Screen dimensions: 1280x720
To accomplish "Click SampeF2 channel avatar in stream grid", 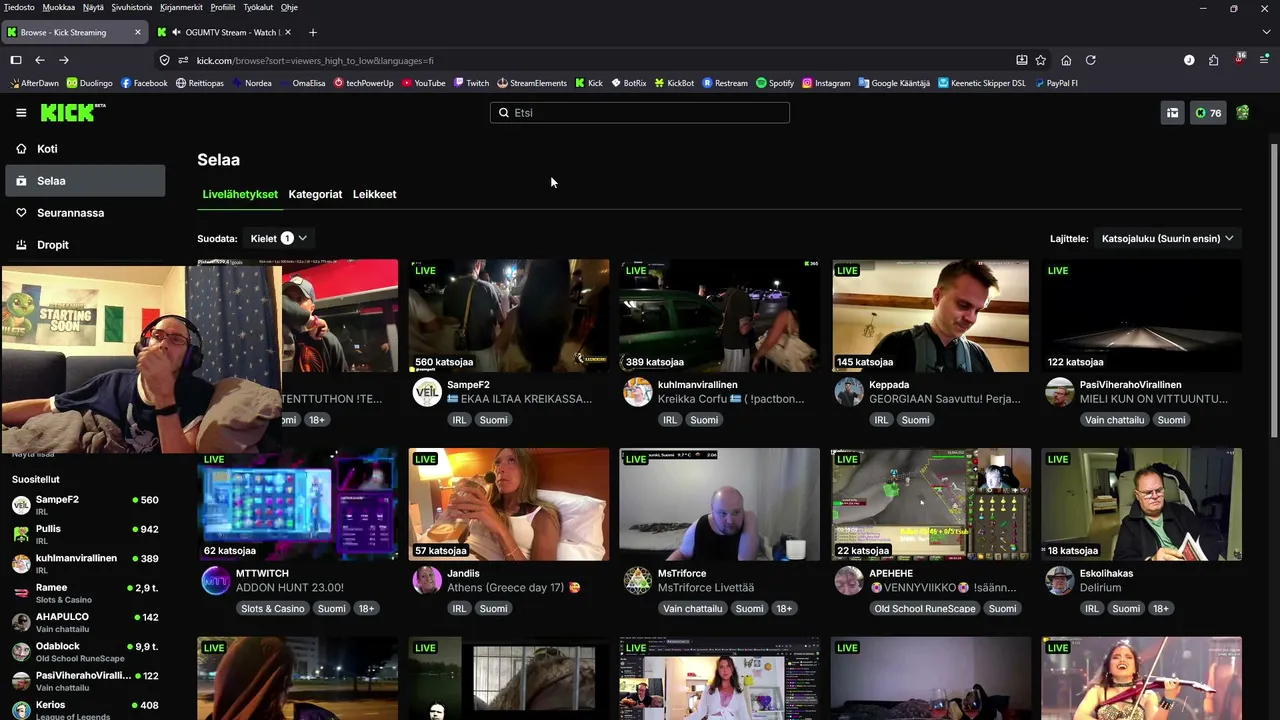I will (427, 392).
